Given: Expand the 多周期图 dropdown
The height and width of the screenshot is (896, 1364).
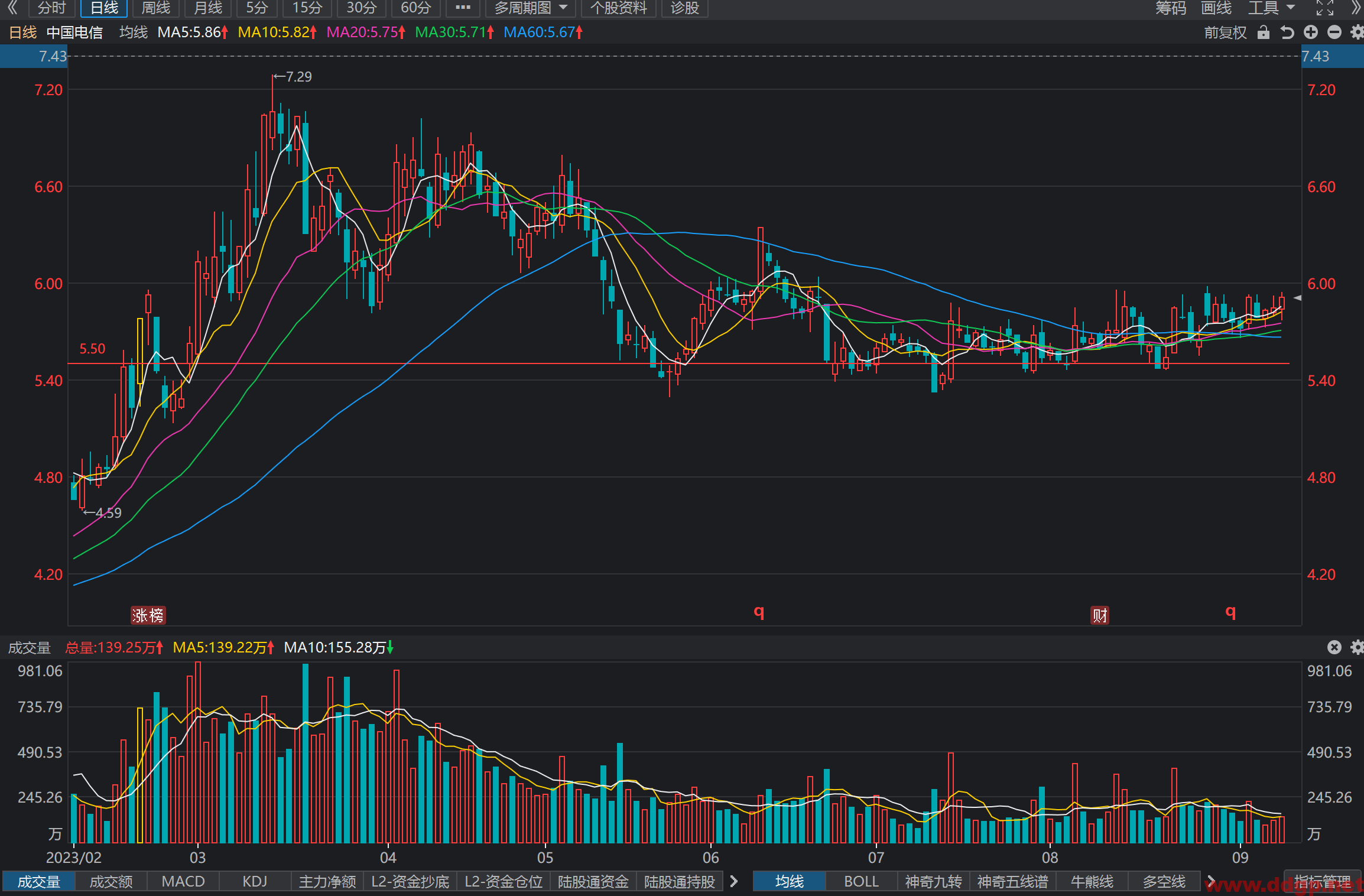Looking at the screenshot, I should [531, 8].
